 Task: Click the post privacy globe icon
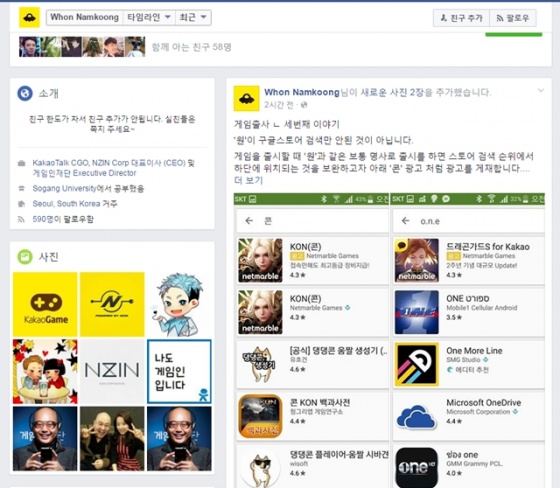pyautogui.click(x=304, y=105)
